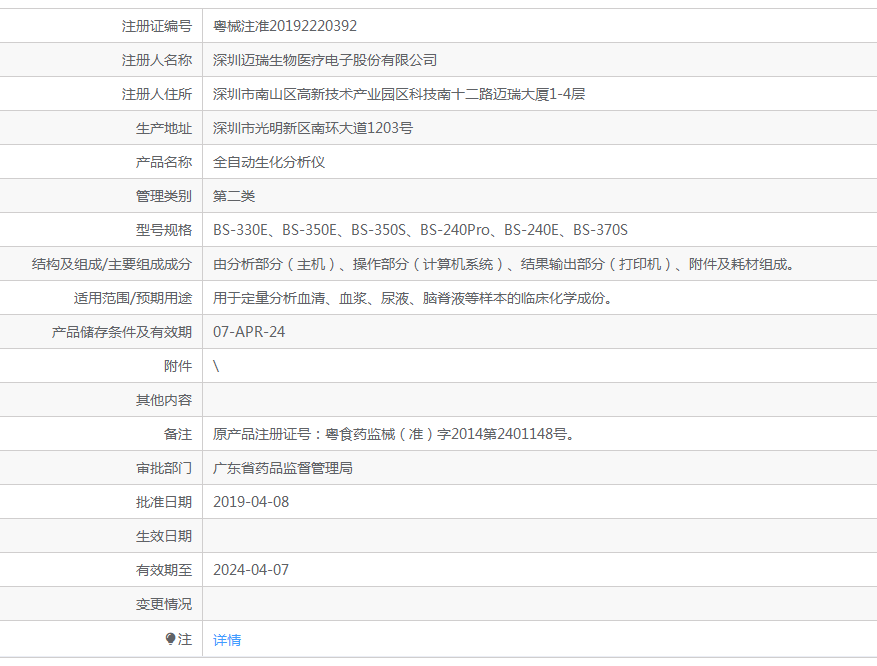Click the 生效日期 label

[164, 536]
